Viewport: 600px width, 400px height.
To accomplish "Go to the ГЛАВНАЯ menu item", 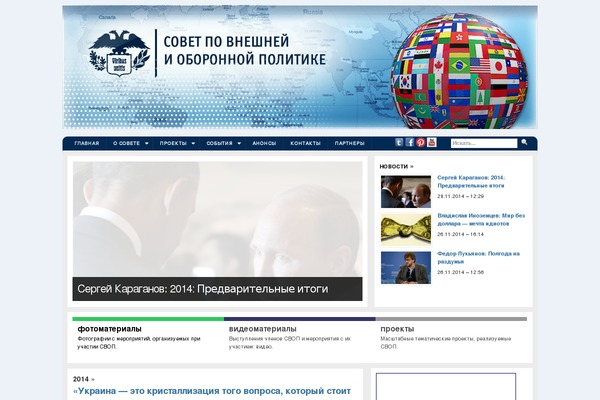I will (x=87, y=143).
